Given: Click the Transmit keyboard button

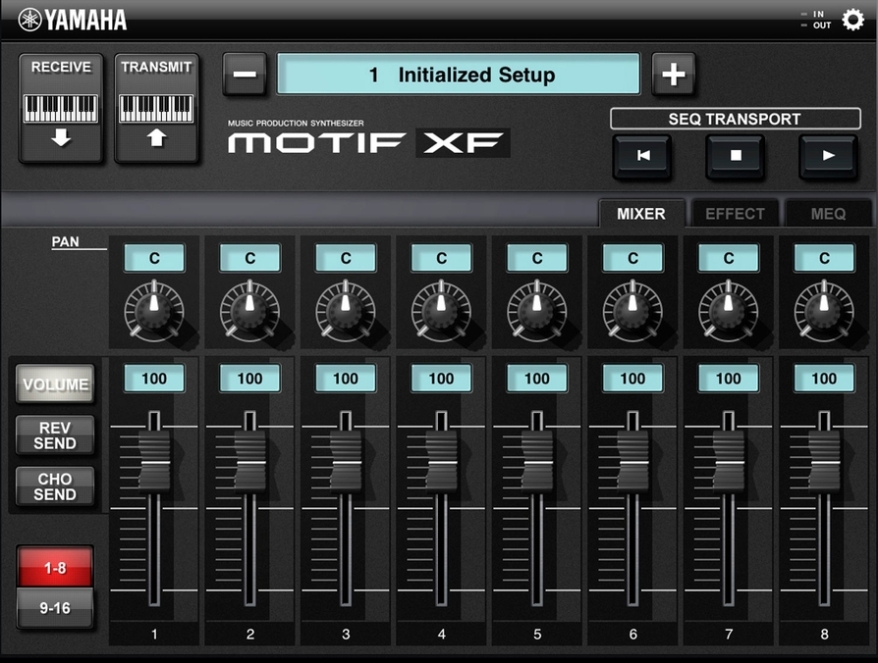Looking at the screenshot, I should [157, 108].
